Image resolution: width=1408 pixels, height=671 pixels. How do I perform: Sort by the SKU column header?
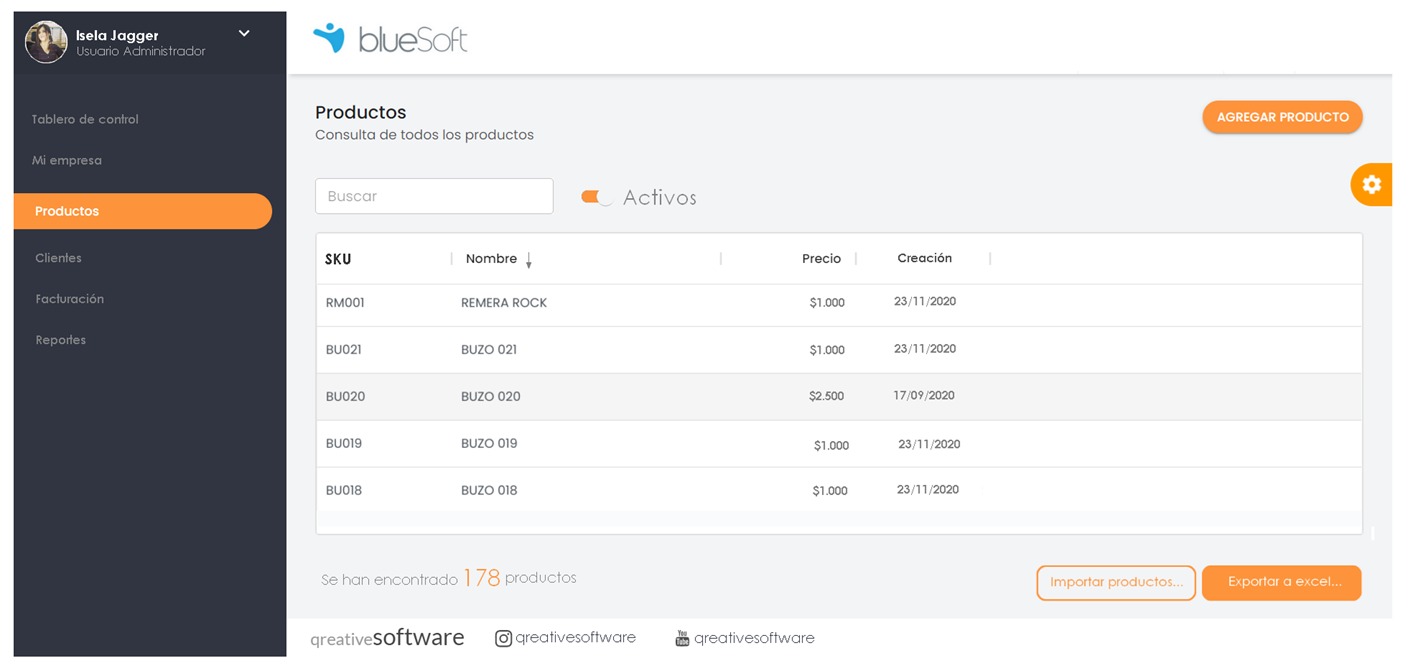pos(337,258)
